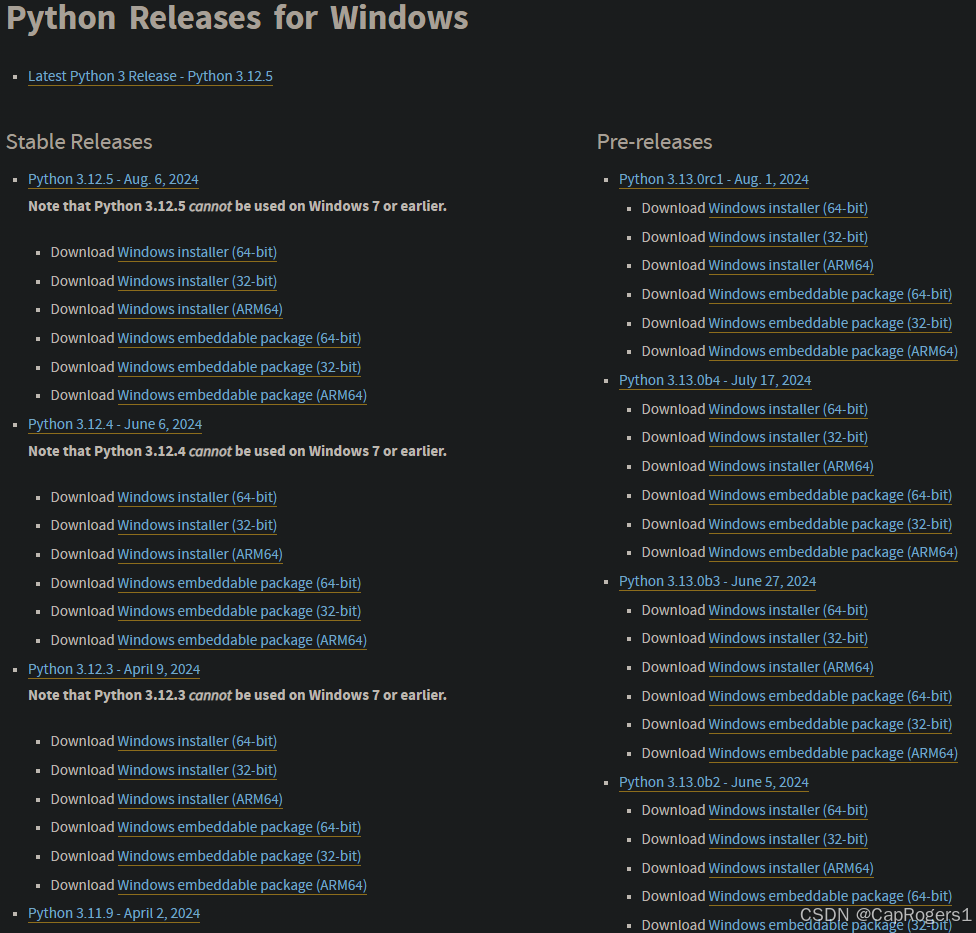Image resolution: width=976 pixels, height=933 pixels.
Task: Get Python 3.12.4 embeddable package (32-bit)
Action: click(x=239, y=611)
